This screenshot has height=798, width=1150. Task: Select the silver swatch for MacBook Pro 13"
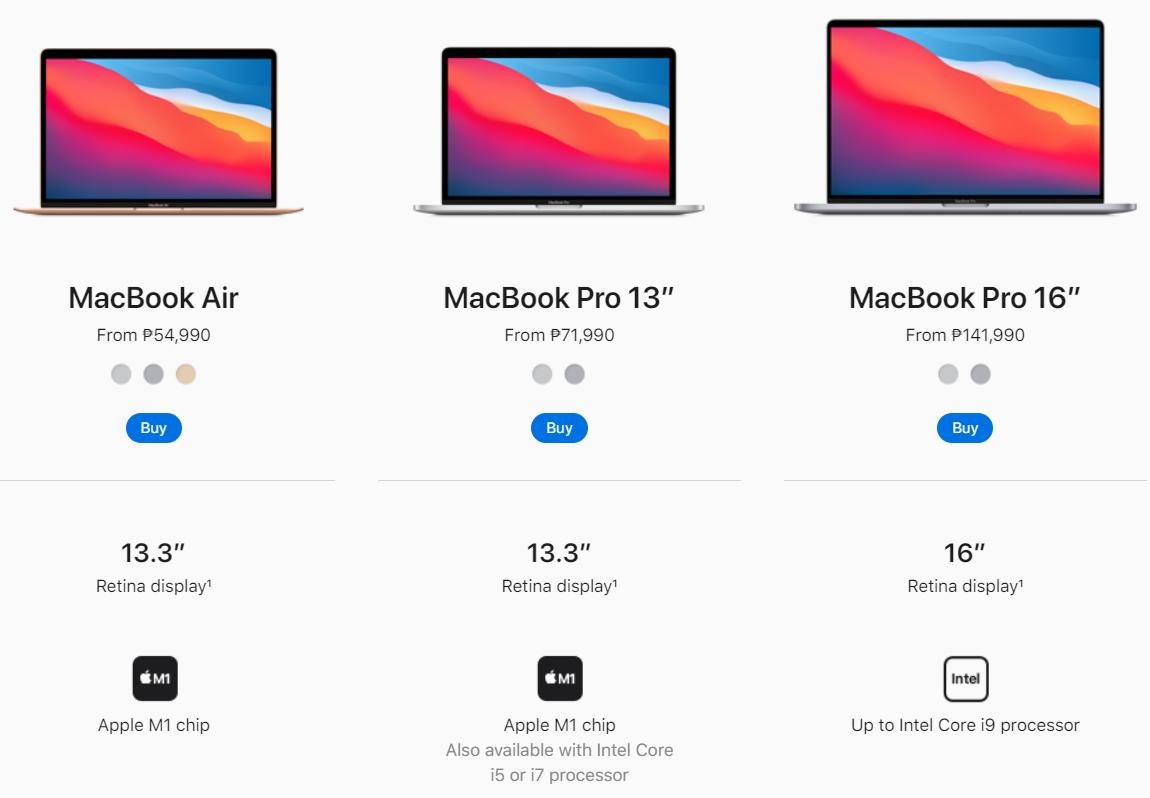(x=542, y=374)
